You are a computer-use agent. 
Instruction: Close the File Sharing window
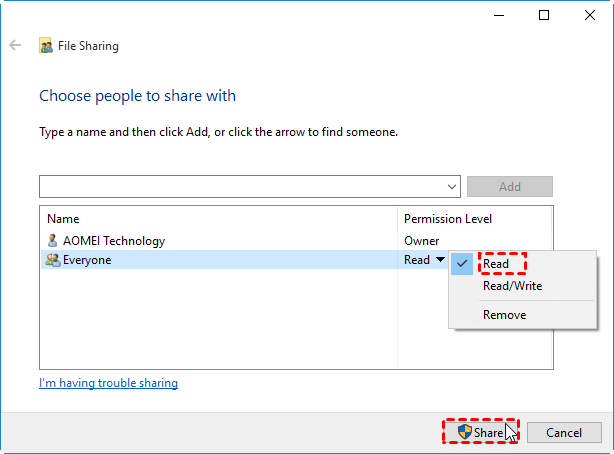tap(588, 15)
